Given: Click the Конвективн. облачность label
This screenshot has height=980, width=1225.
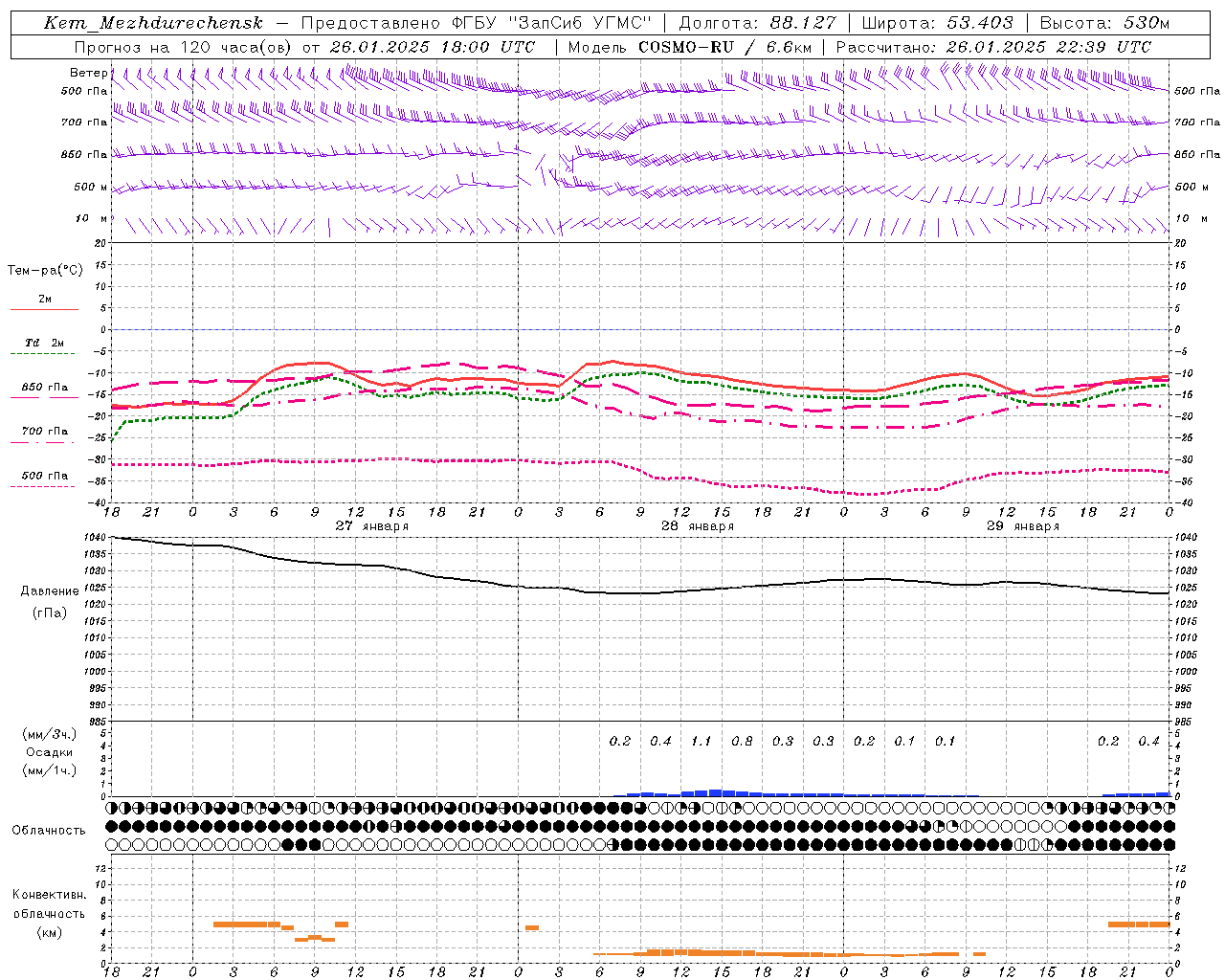Looking at the screenshot, I should [x=49, y=904].
